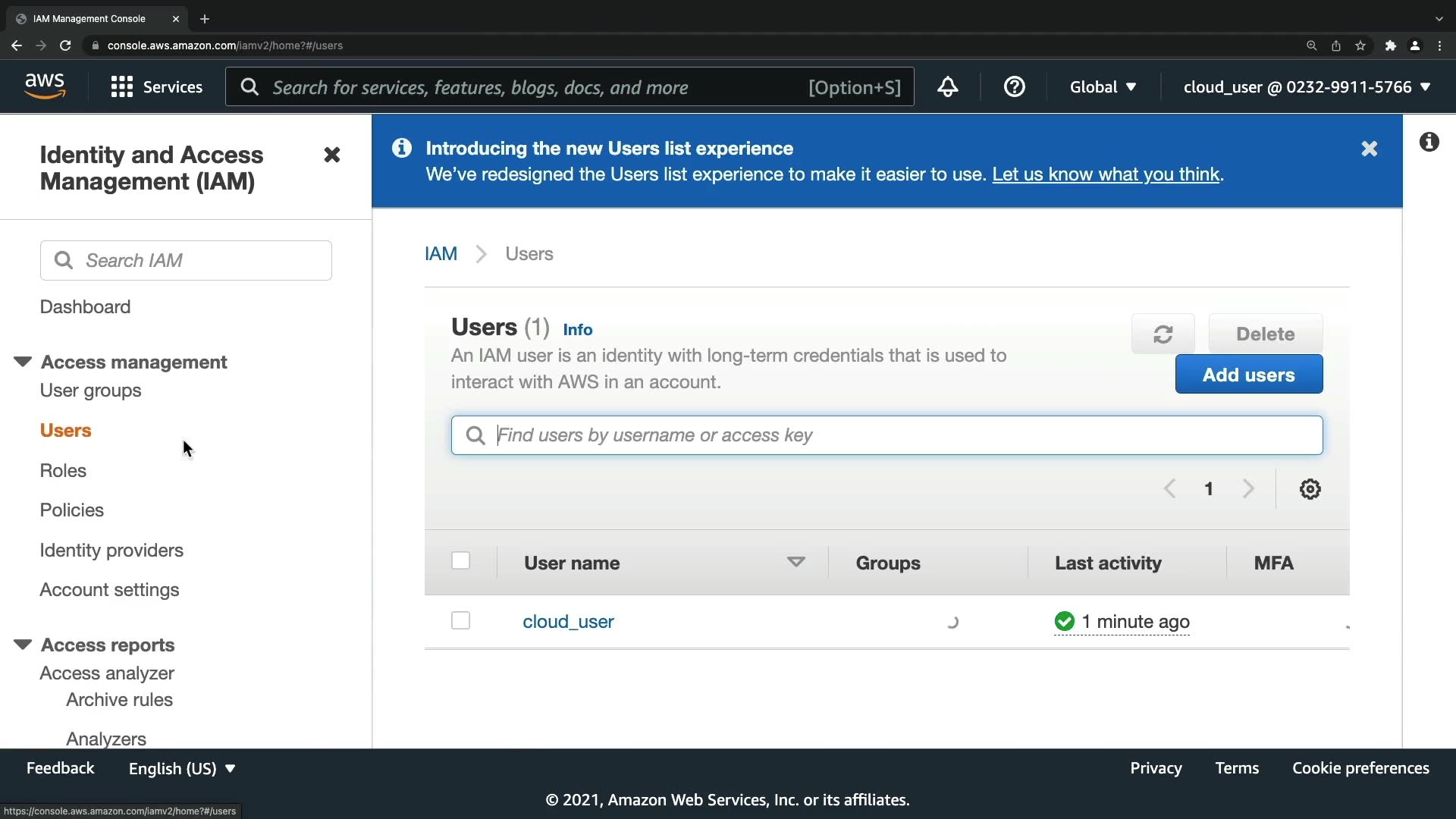Screen dimensions: 1456x819
Task: Sort by User name column arrow
Action: point(795,563)
